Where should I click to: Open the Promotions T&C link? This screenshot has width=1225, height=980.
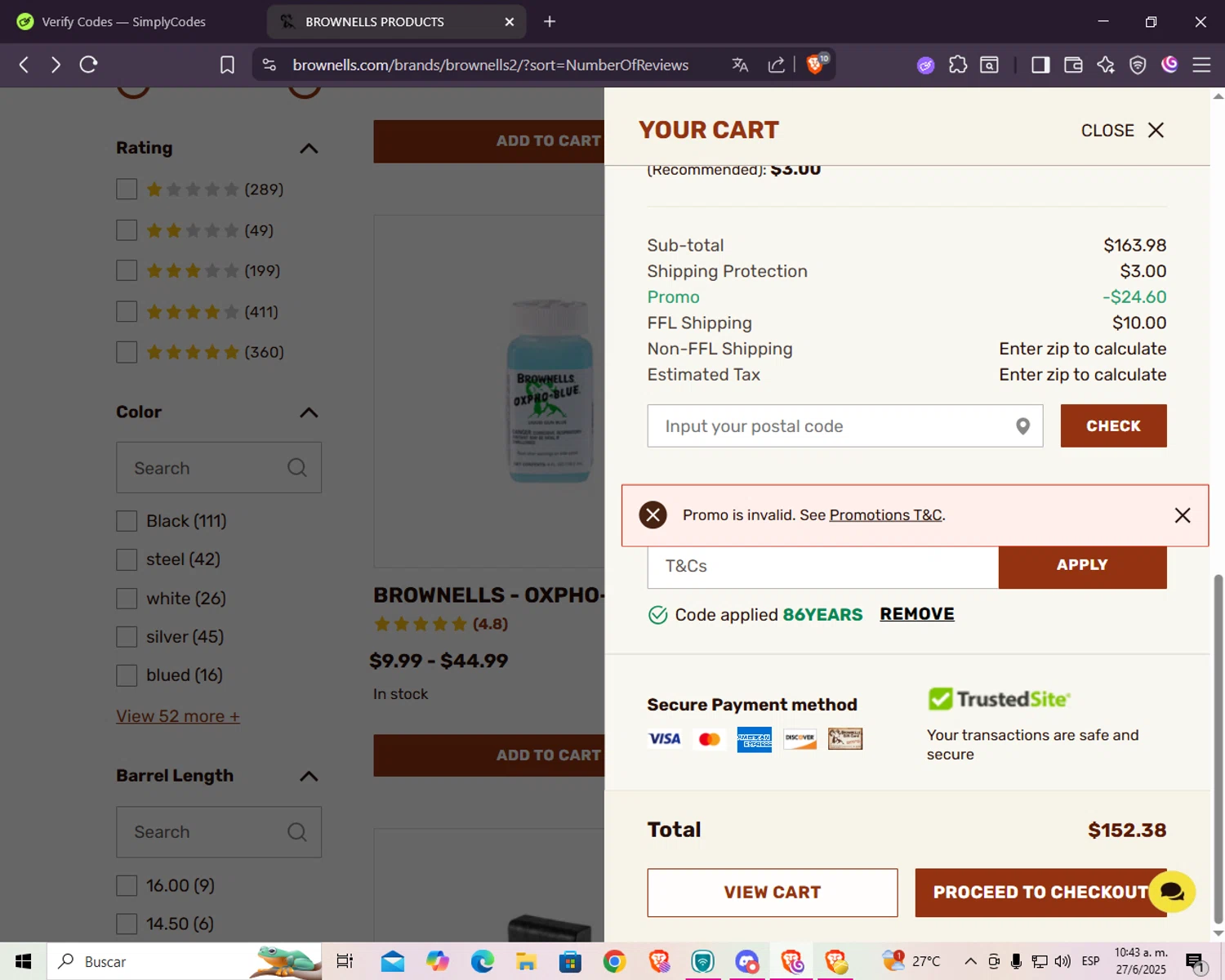(x=885, y=515)
